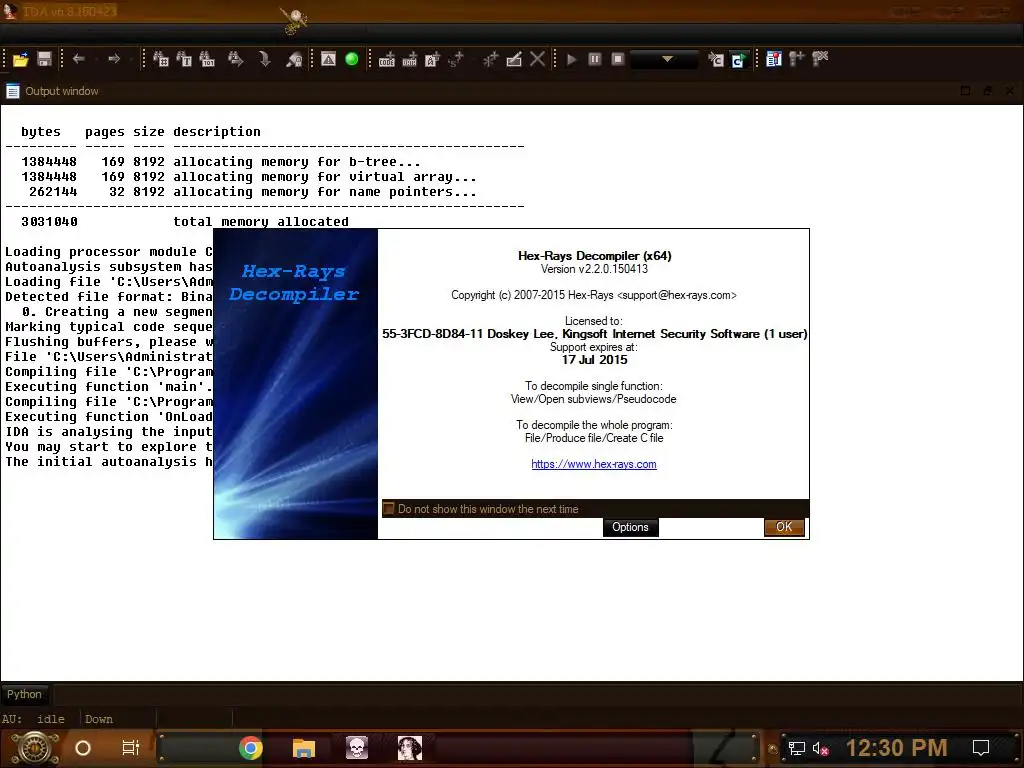Click the 'Version v2.2.0.150413' text in the dialog
The width and height of the screenshot is (1024, 768).
click(x=594, y=269)
